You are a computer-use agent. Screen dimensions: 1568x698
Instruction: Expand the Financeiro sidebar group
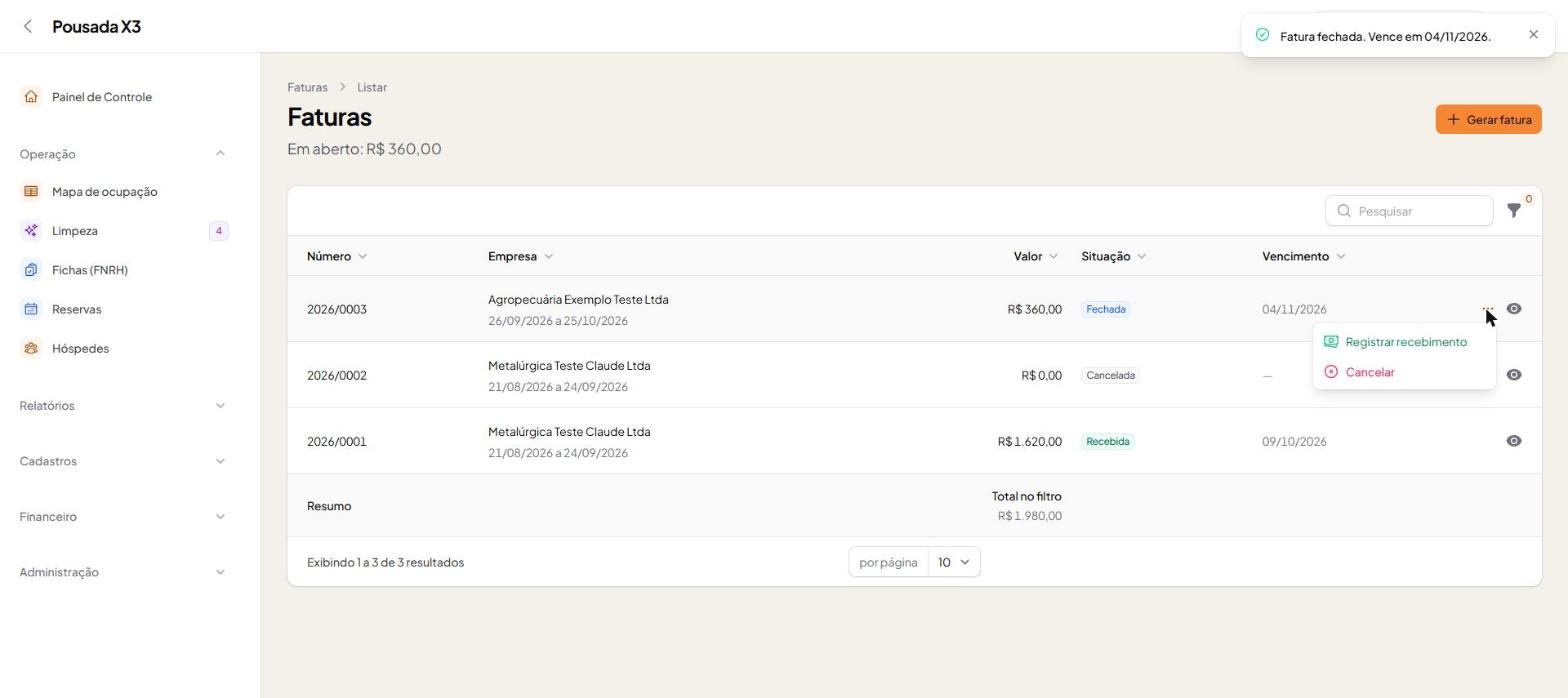pyautogui.click(x=220, y=517)
